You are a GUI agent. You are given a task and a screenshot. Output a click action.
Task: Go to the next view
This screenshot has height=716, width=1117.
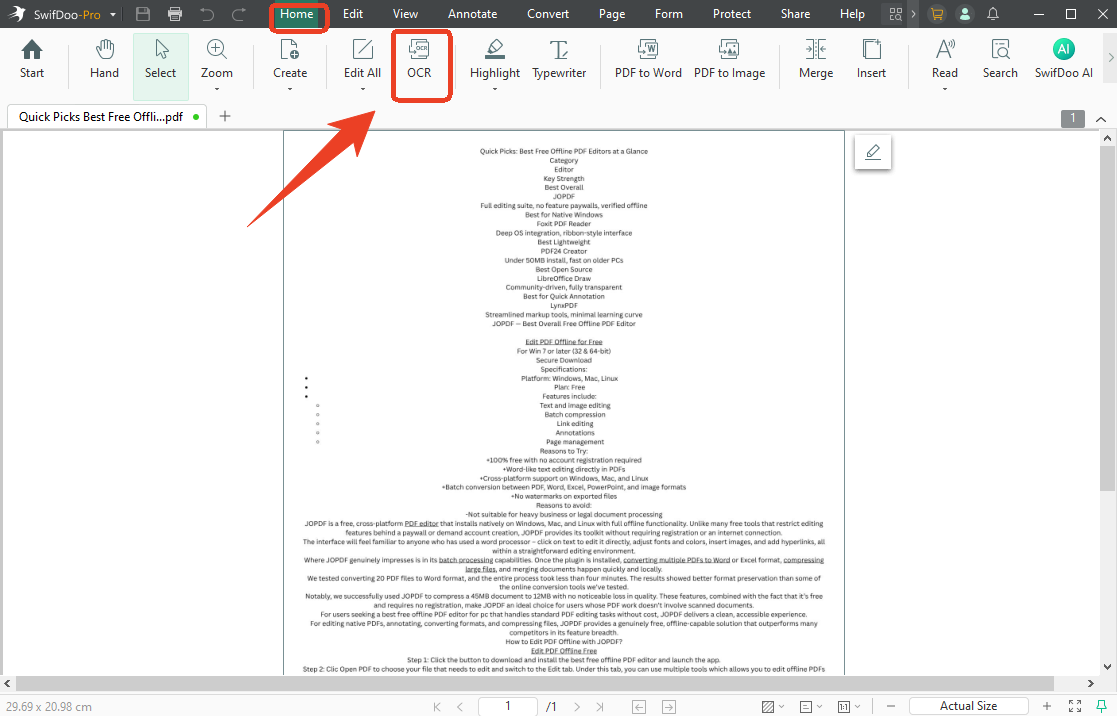(669, 707)
